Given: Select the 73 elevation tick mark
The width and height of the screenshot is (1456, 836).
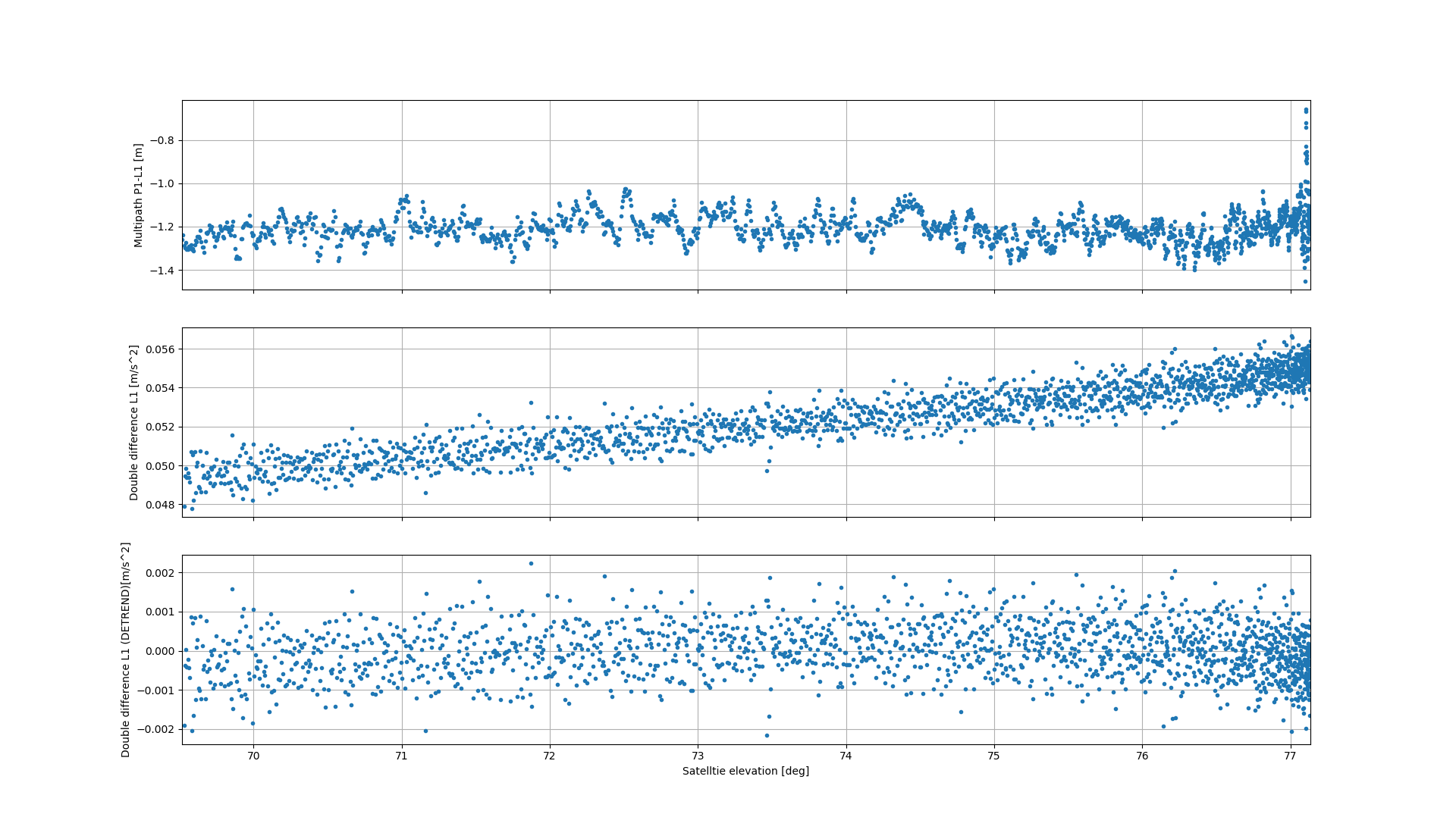Looking at the screenshot, I should click(x=699, y=745).
